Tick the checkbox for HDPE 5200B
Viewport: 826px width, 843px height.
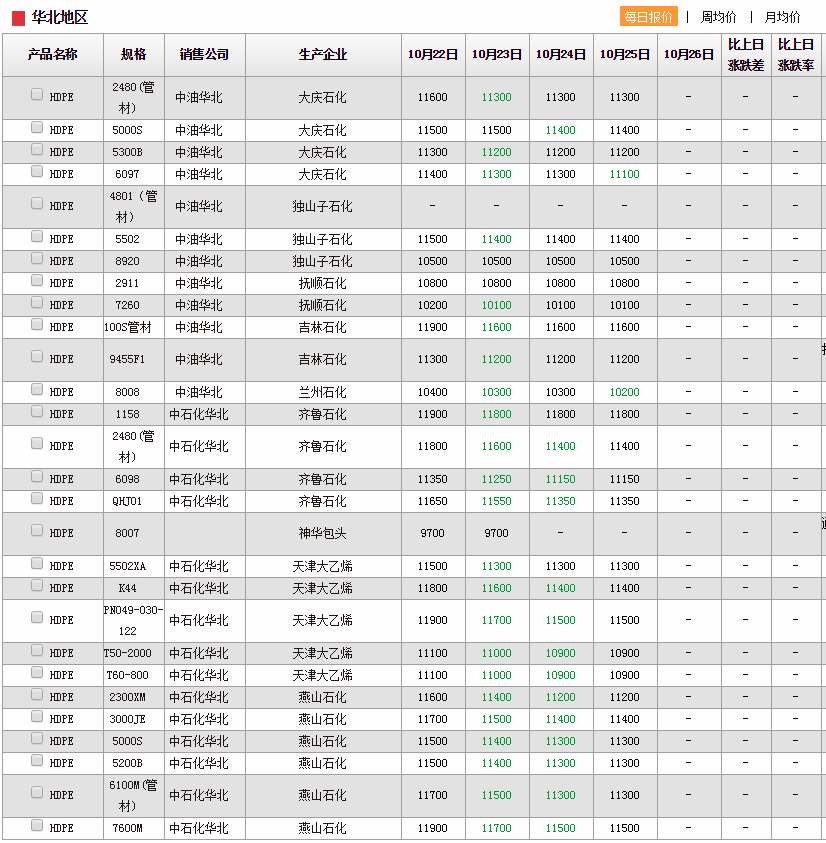tap(37, 760)
